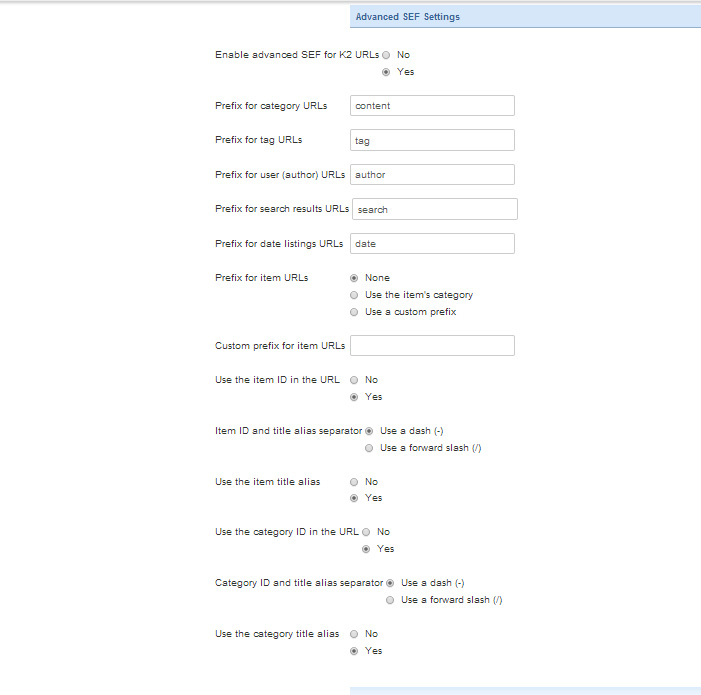This screenshot has width=701, height=695.
Task: Choose dash for Item ID and title alias separator
Action: pos(369,431)
